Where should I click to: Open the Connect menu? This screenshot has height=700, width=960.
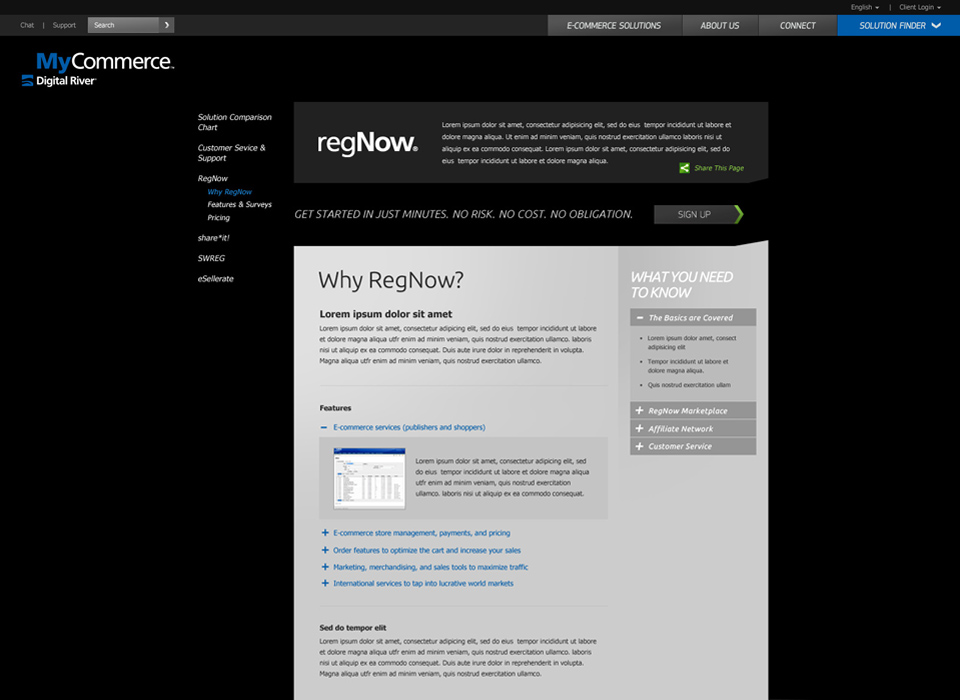[798, 26]
